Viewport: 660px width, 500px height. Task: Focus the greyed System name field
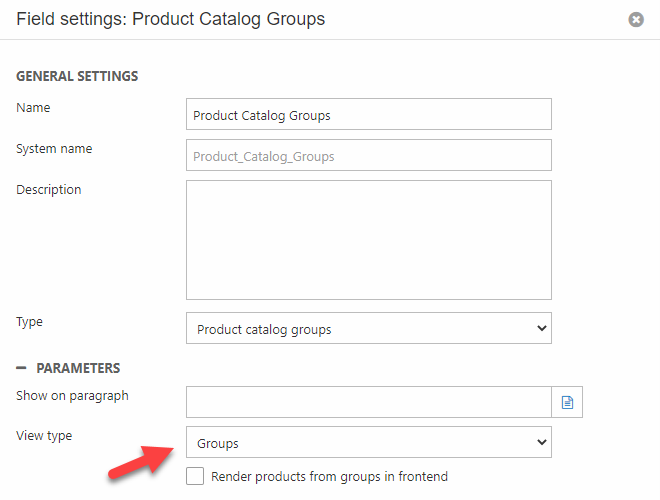click(368, 156)
